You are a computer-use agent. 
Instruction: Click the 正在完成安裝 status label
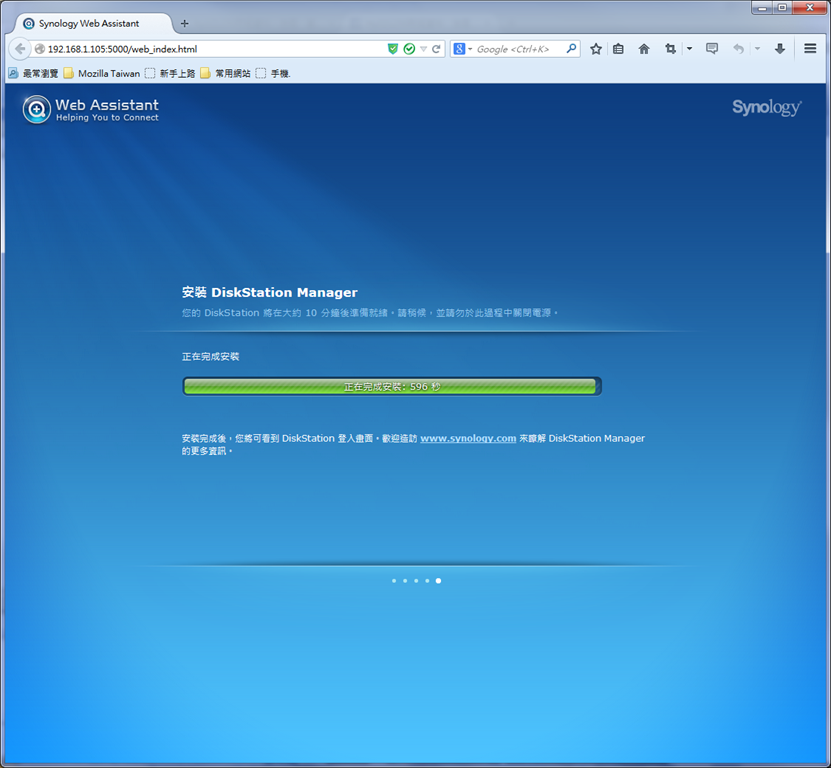click(x=210, y=357)
